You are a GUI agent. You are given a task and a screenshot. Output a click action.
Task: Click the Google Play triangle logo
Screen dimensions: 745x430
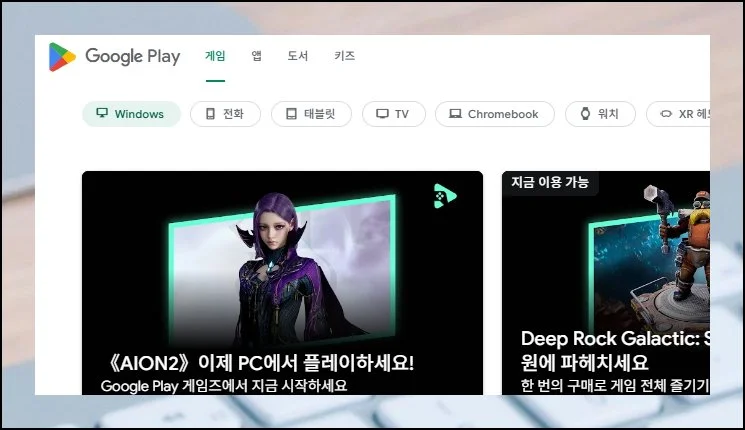[62, 57]
